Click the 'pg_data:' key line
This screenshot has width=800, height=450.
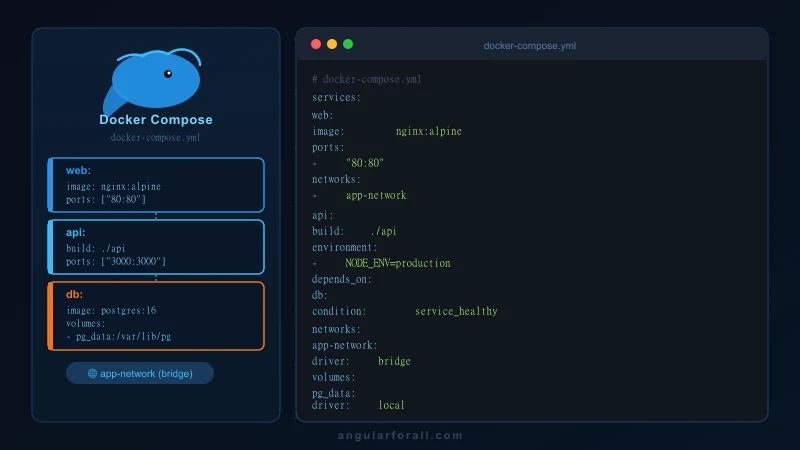coord(334,393)
